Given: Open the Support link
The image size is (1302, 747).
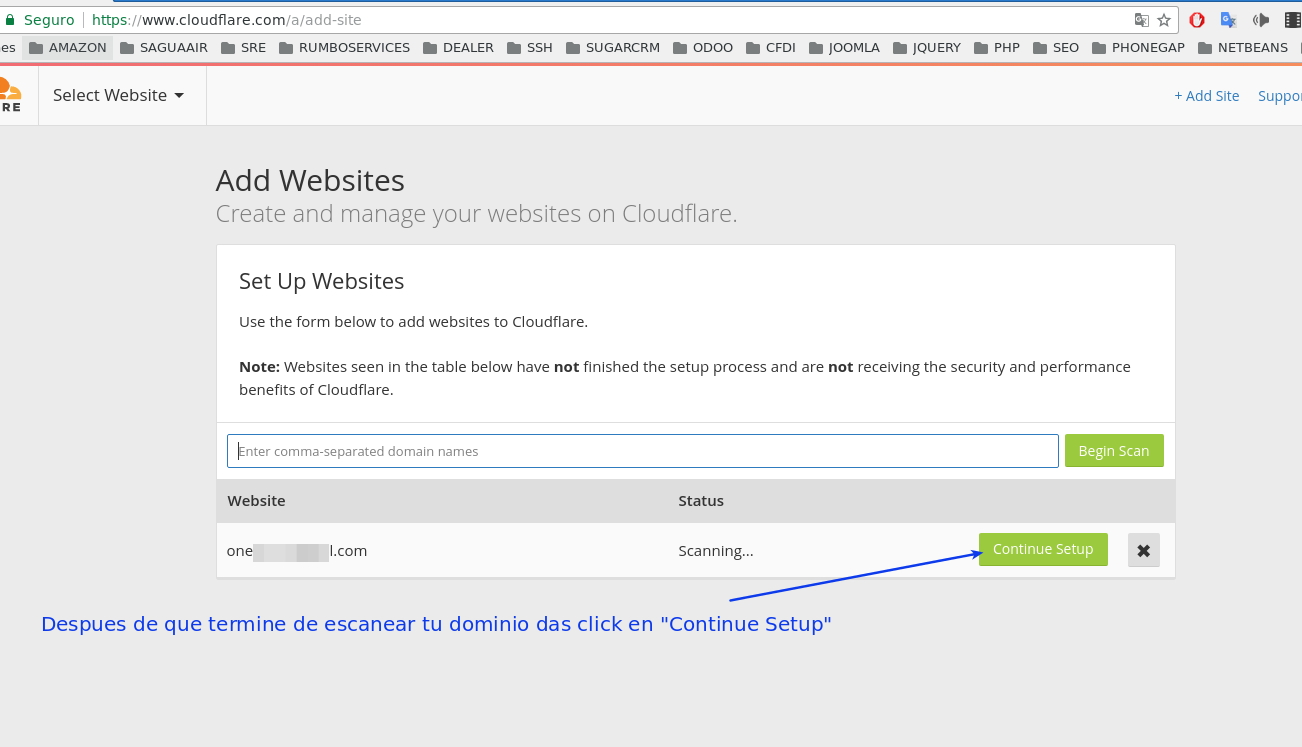Looking at the screenshot, I should (1280, 96).
